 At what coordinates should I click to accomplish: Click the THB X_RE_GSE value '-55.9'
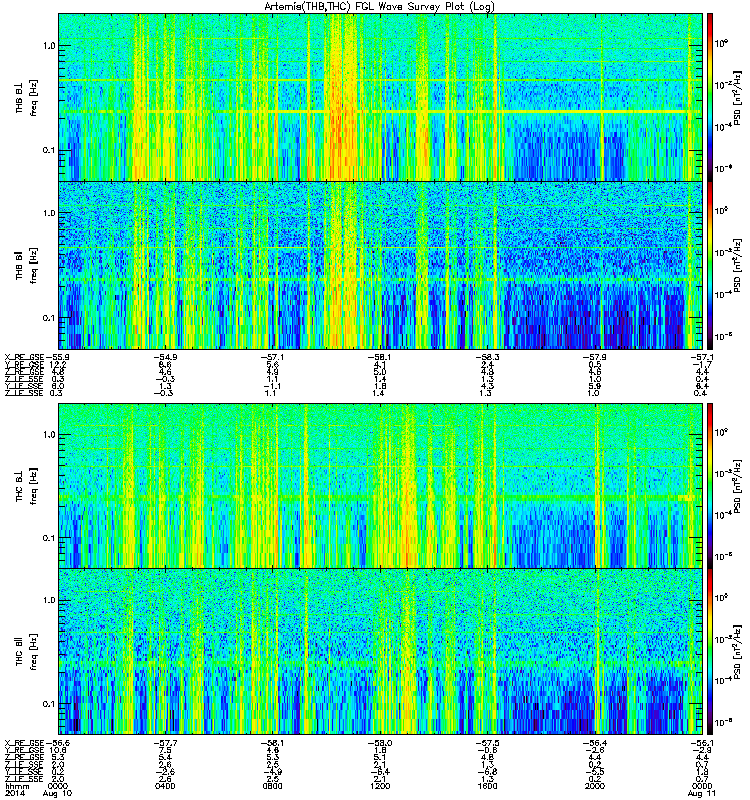click(58, 357)
